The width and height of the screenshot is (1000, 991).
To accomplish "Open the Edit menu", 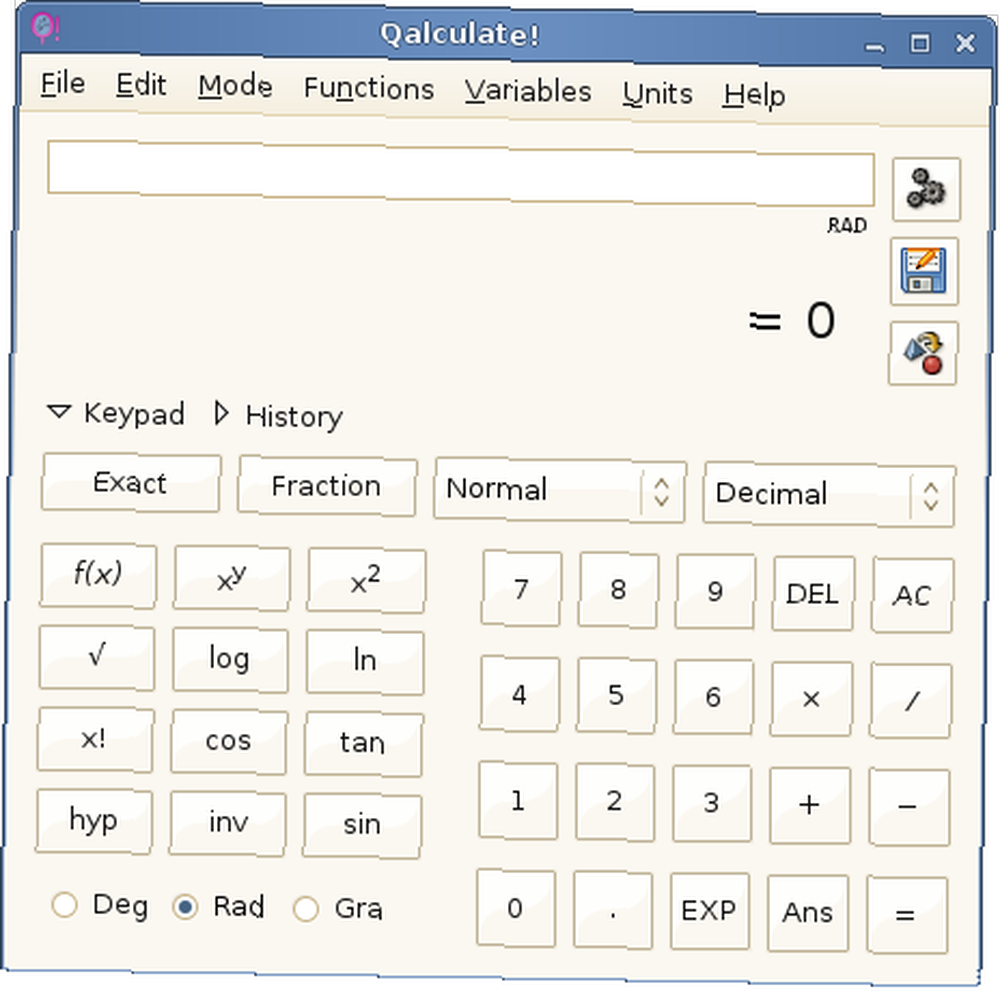I will pyautogui.click(x=141, y=85).
